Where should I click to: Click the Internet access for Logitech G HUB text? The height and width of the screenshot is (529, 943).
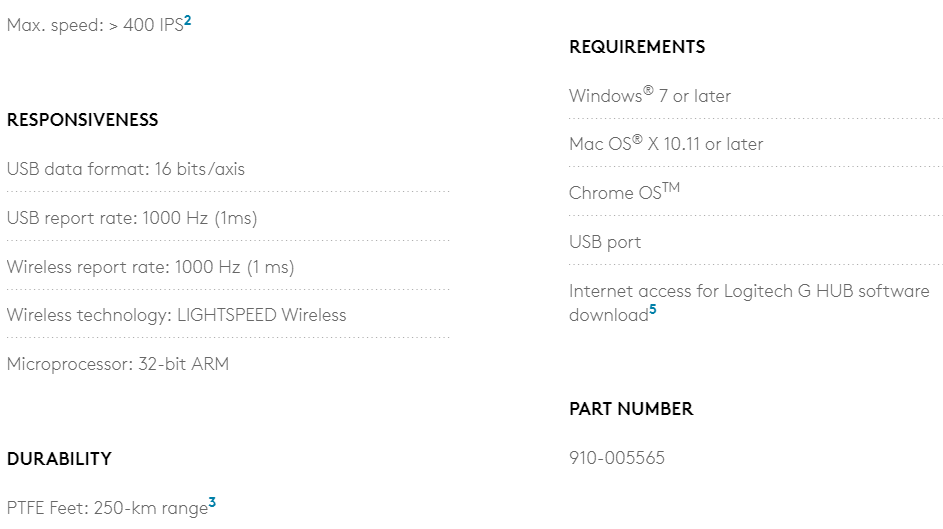[x=748, y=291]
